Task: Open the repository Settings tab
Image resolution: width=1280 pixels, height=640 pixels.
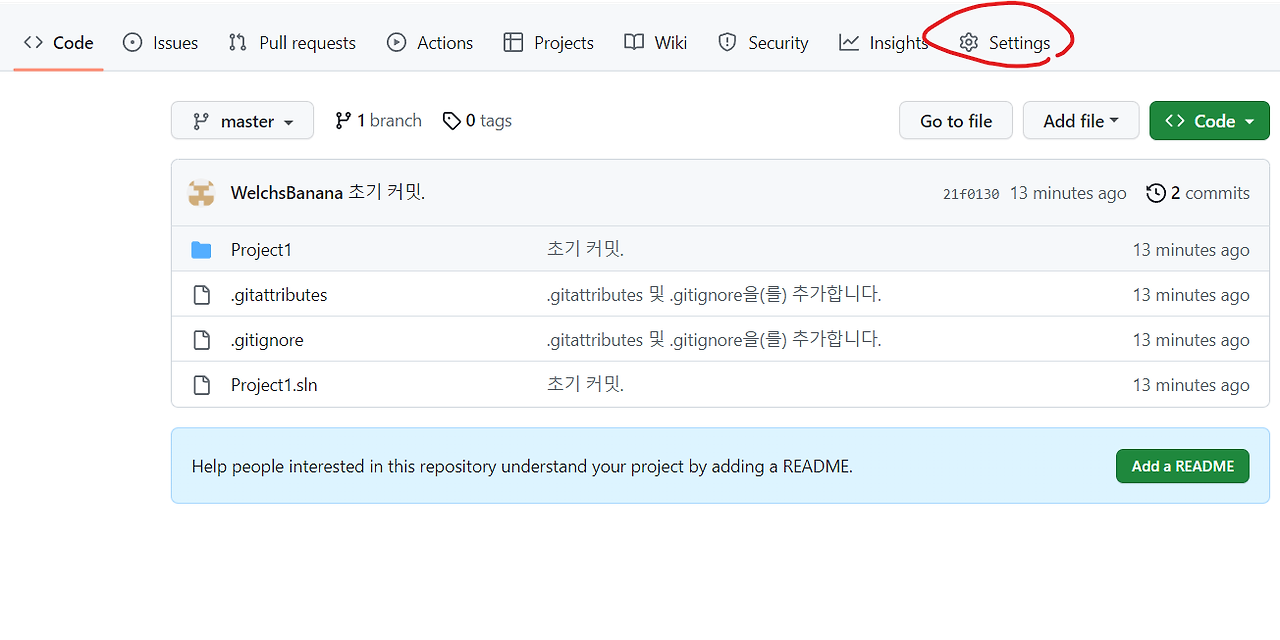Action: point(1004,43)
